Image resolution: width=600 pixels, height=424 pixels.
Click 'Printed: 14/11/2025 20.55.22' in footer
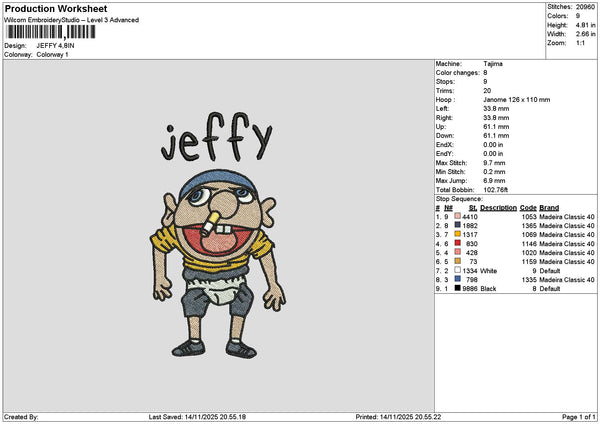tap(398, 417)
